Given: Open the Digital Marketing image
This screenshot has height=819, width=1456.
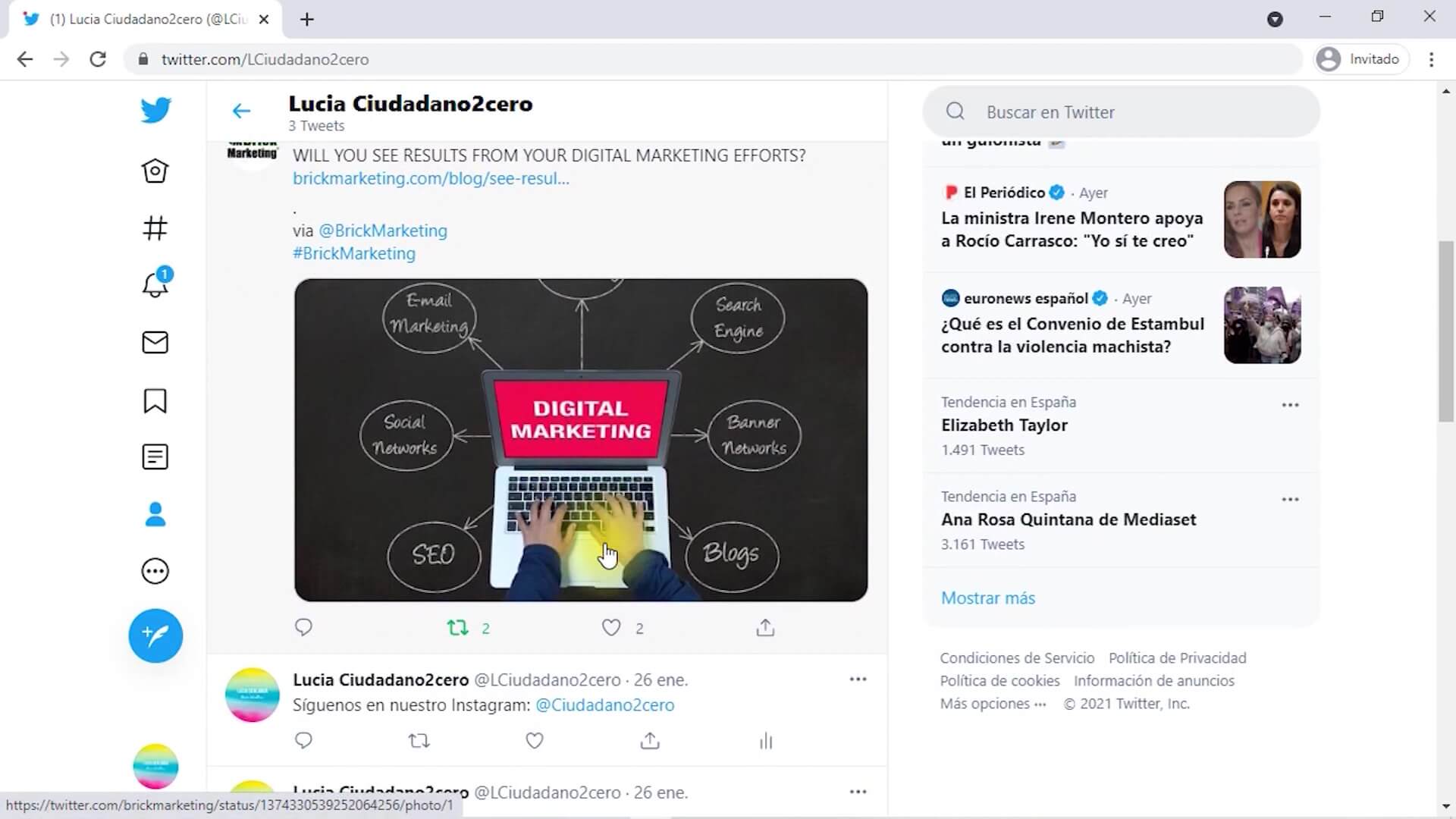Looking at the screenshot, I should click(581, 440).
